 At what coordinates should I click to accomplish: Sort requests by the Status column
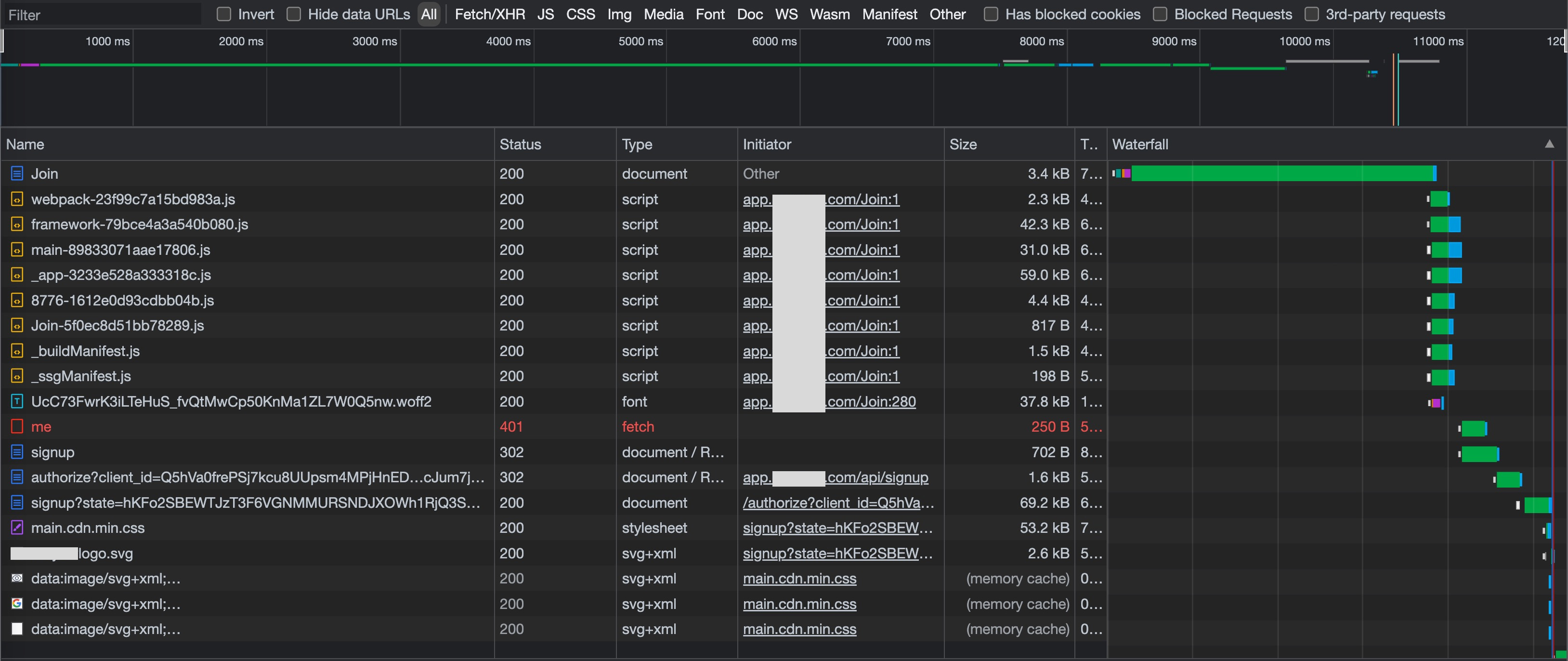click(520, 145)
